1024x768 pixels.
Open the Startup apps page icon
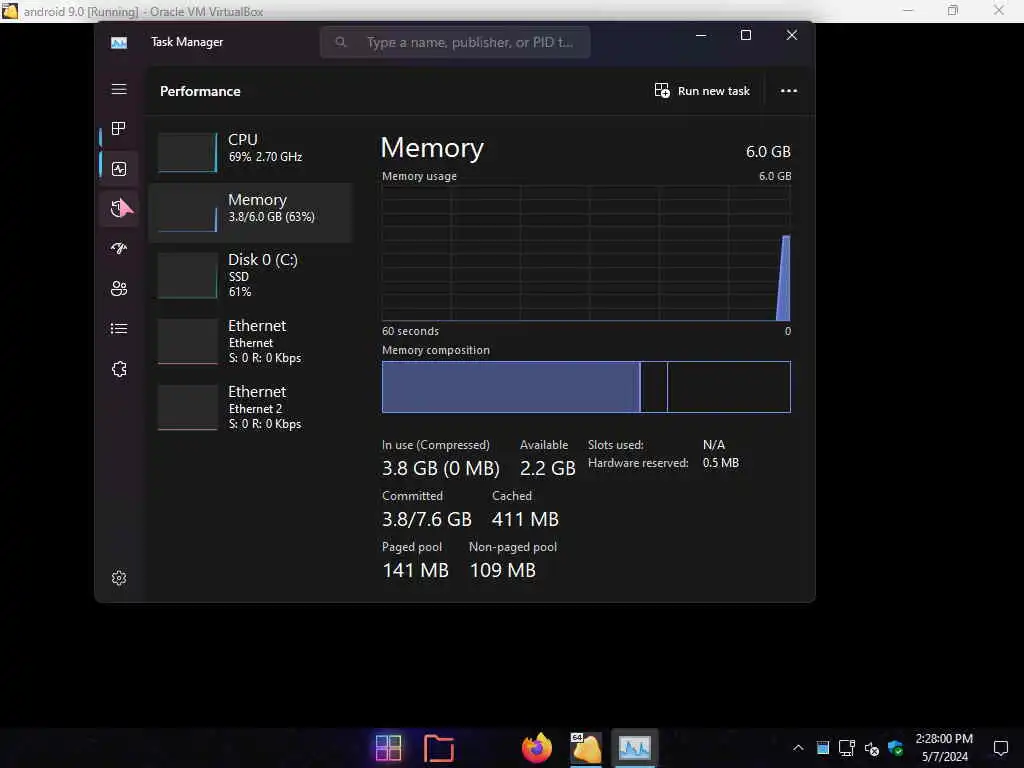tap(119, 248)
